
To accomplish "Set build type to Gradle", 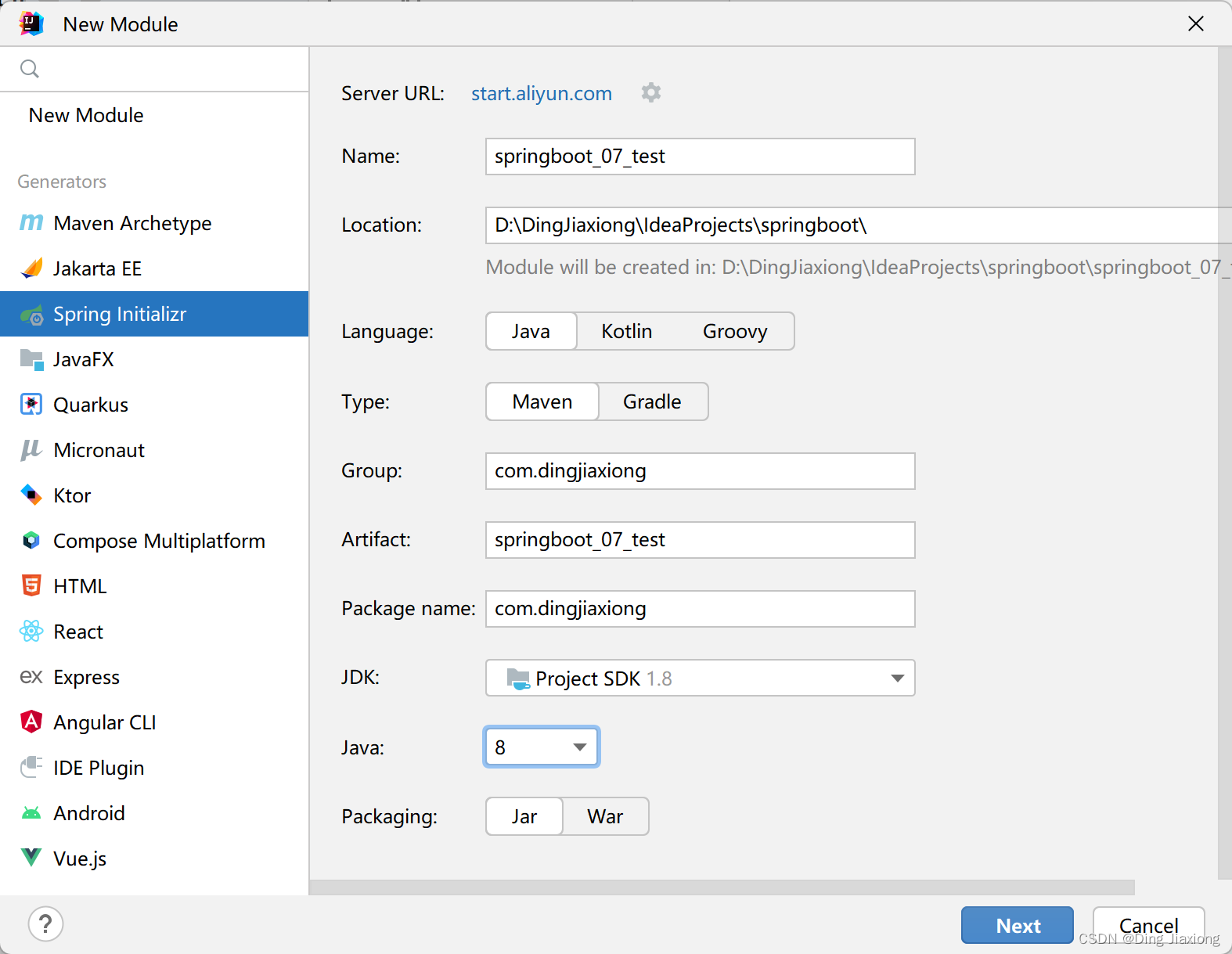I will [x=652, y=402].
